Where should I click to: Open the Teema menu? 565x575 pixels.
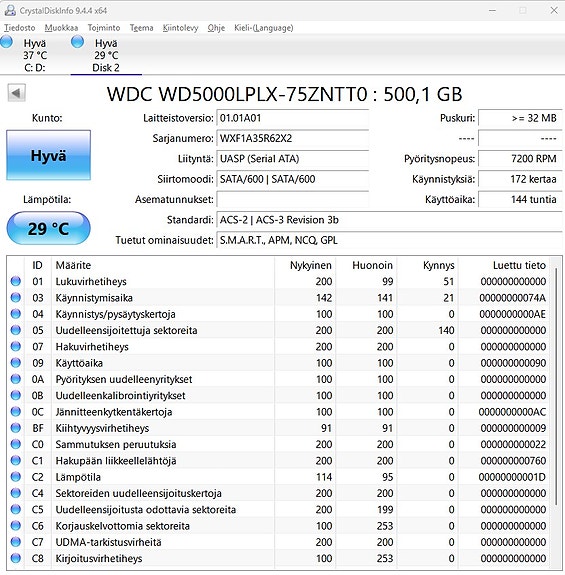click(142, 28)
